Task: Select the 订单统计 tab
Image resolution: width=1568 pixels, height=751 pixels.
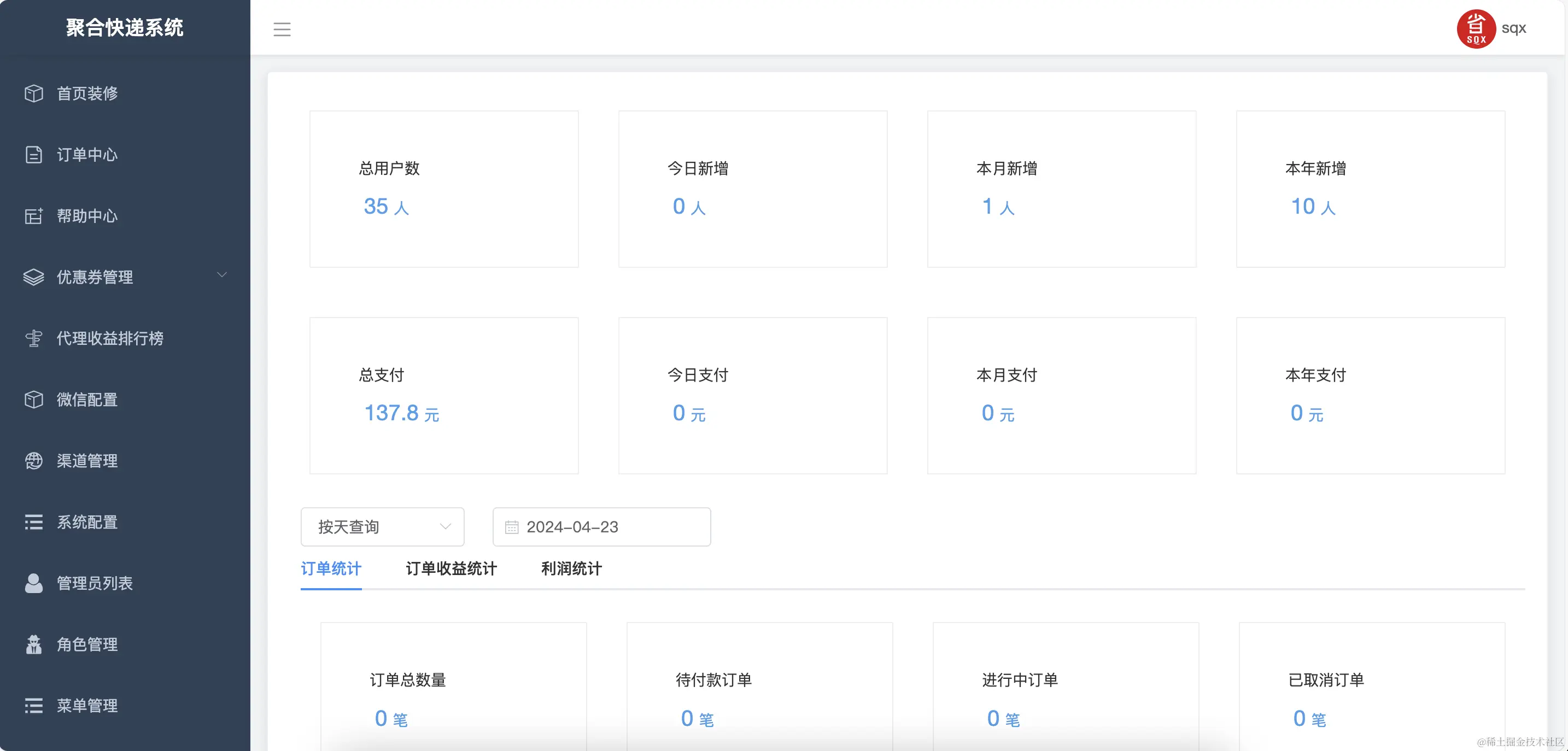Action: [x=331, y=569]
